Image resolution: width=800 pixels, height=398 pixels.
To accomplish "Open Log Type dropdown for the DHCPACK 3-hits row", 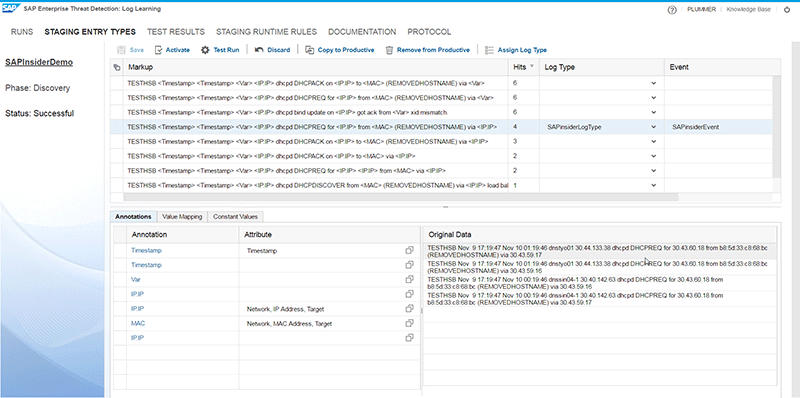I will point(654,141).
